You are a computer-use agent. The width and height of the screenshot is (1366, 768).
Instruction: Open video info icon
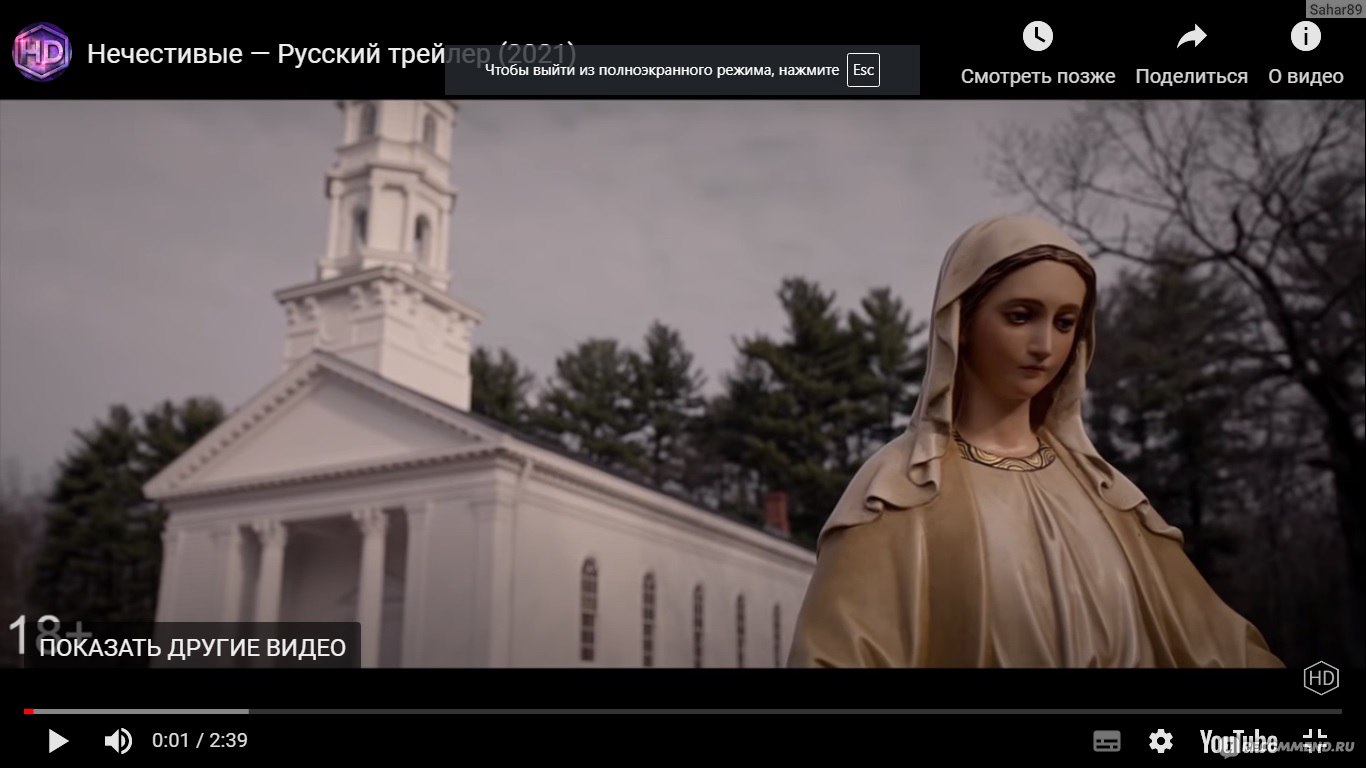[x=1305, y=37]
